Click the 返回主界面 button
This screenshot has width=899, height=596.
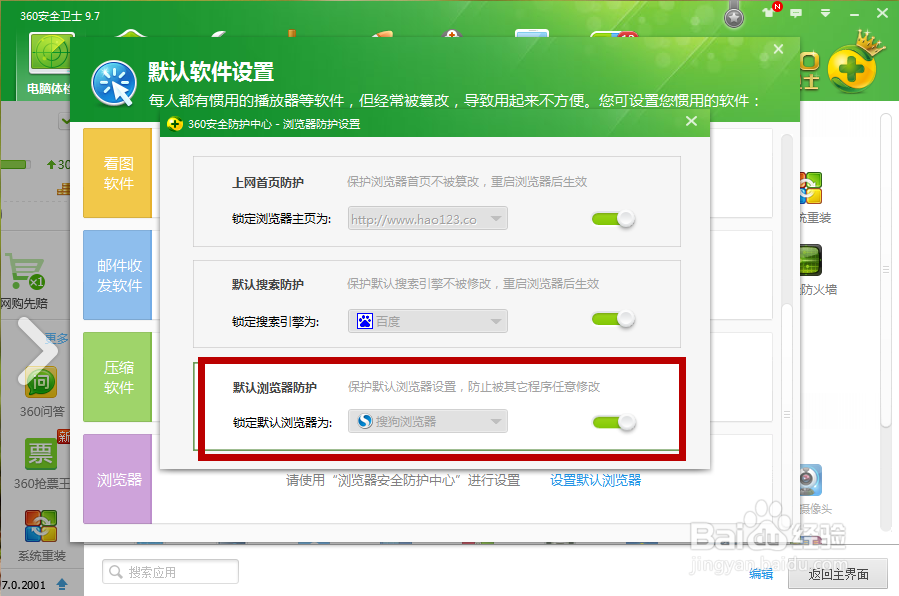tap(838, 574)
